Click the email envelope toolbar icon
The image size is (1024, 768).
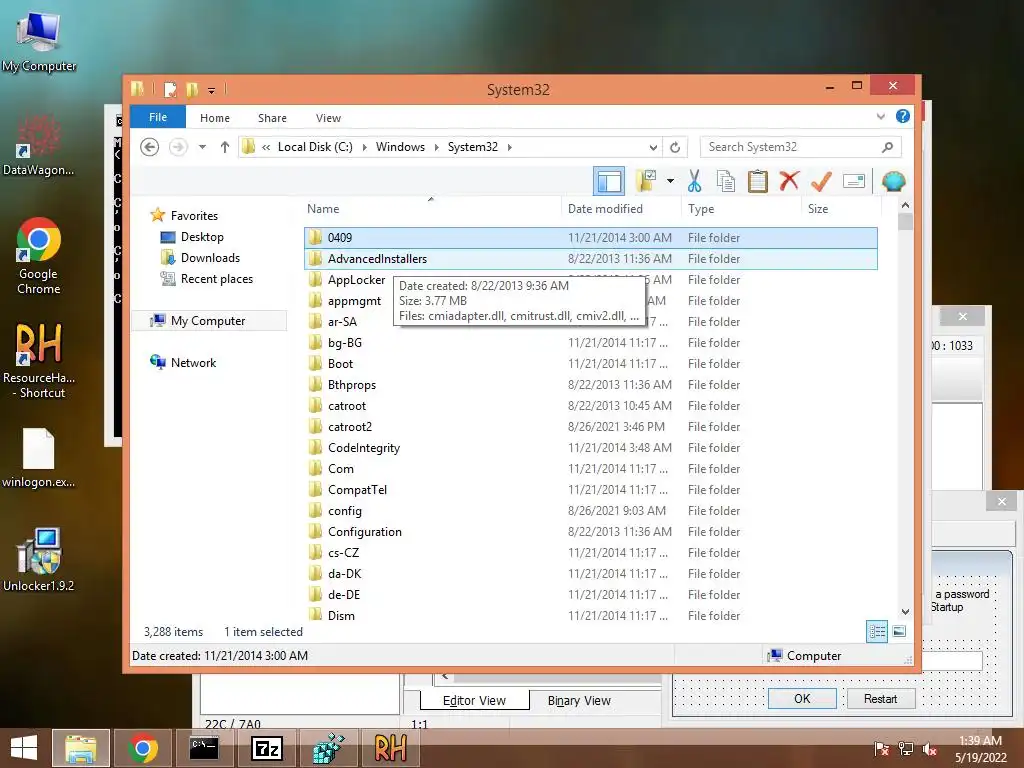(x=854, y=181)
